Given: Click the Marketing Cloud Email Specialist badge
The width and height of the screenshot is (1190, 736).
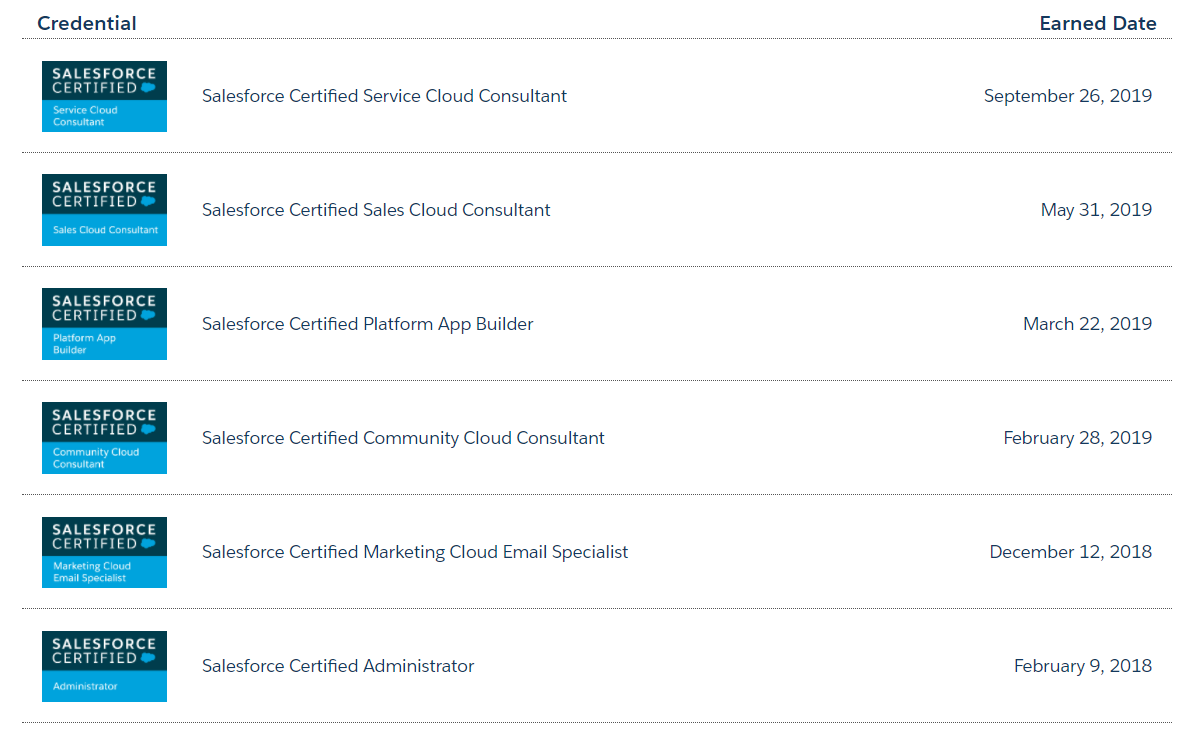Looking at the screenshot, I should click(104, 552).
